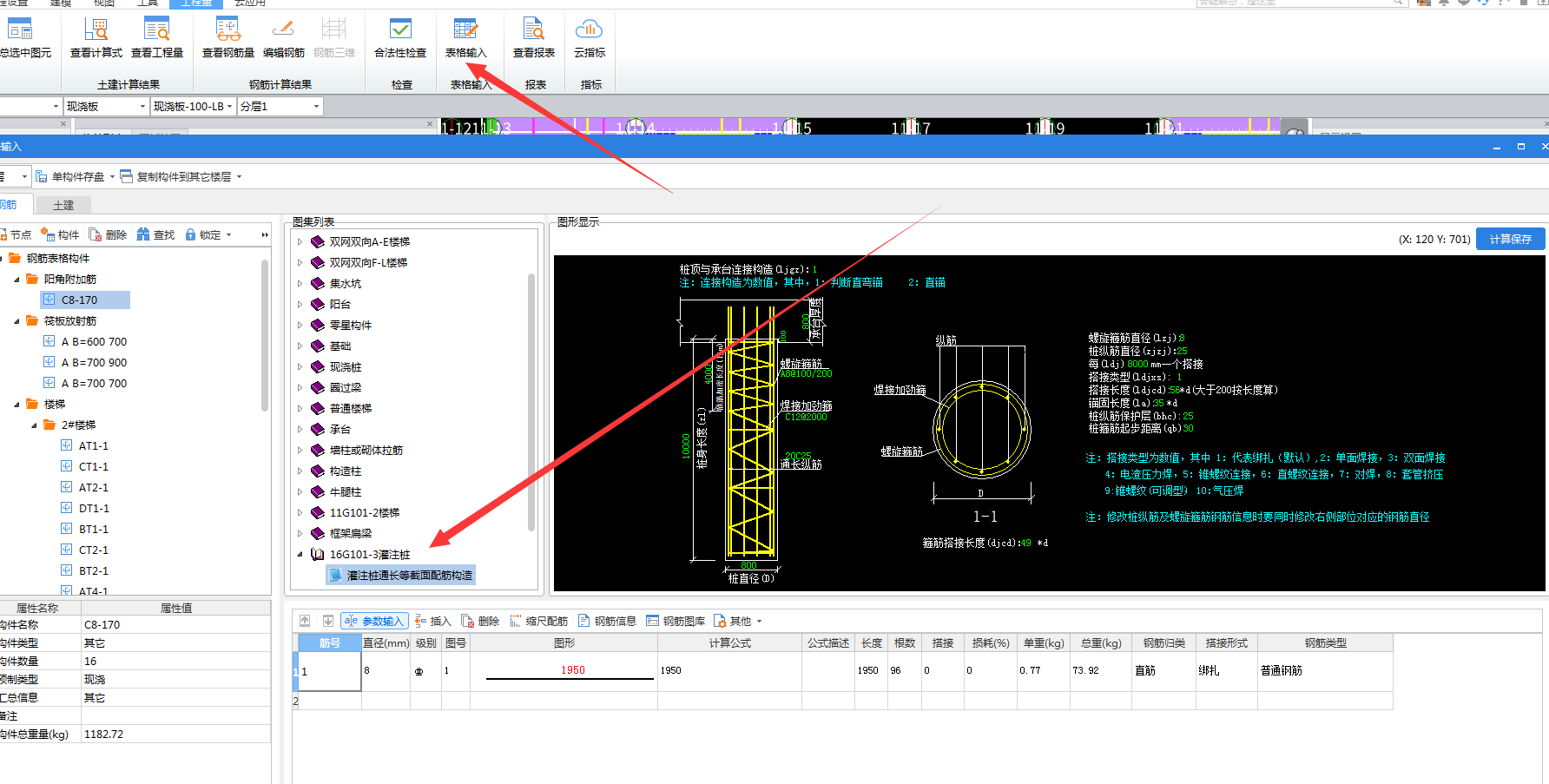Click the 构件名称 value C8-170
1549x784 pixels.
[x=175, y=625]
